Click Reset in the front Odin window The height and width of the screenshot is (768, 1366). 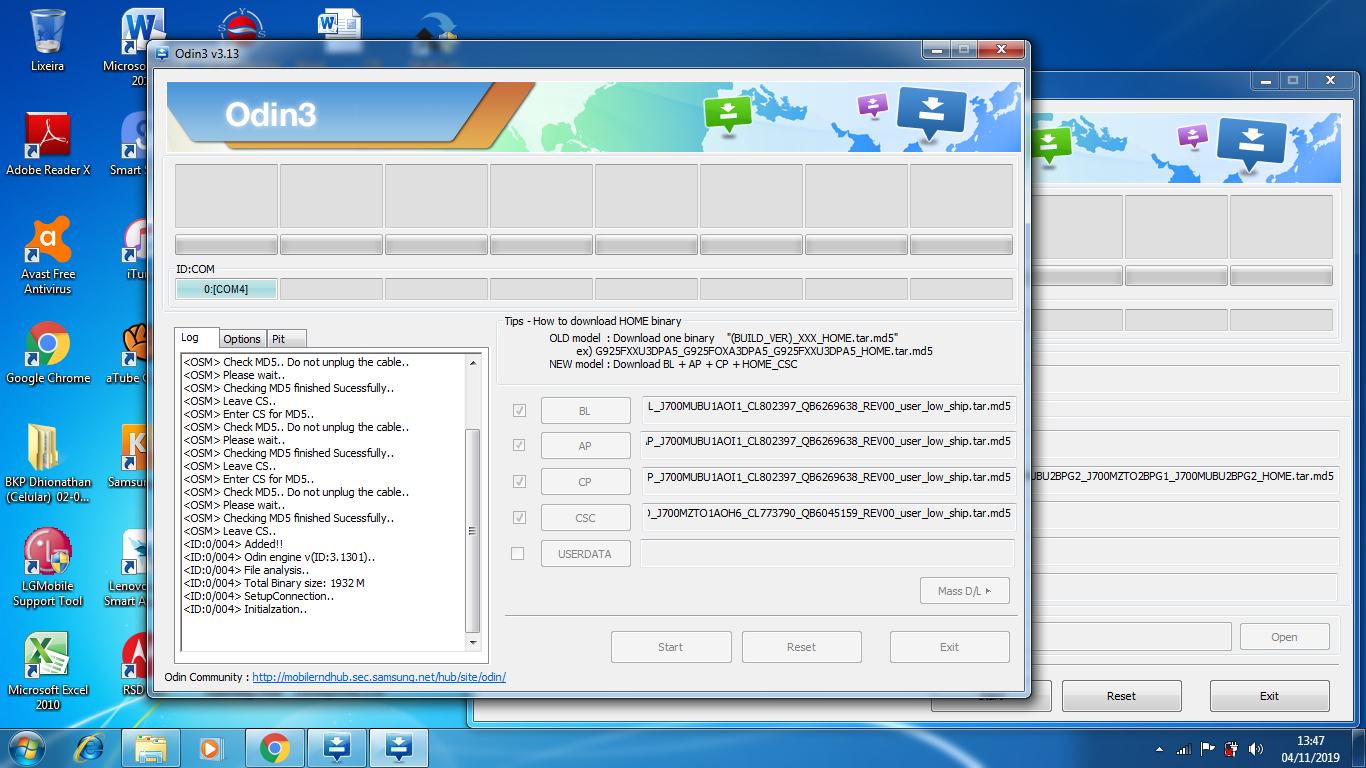coord(801,647)
